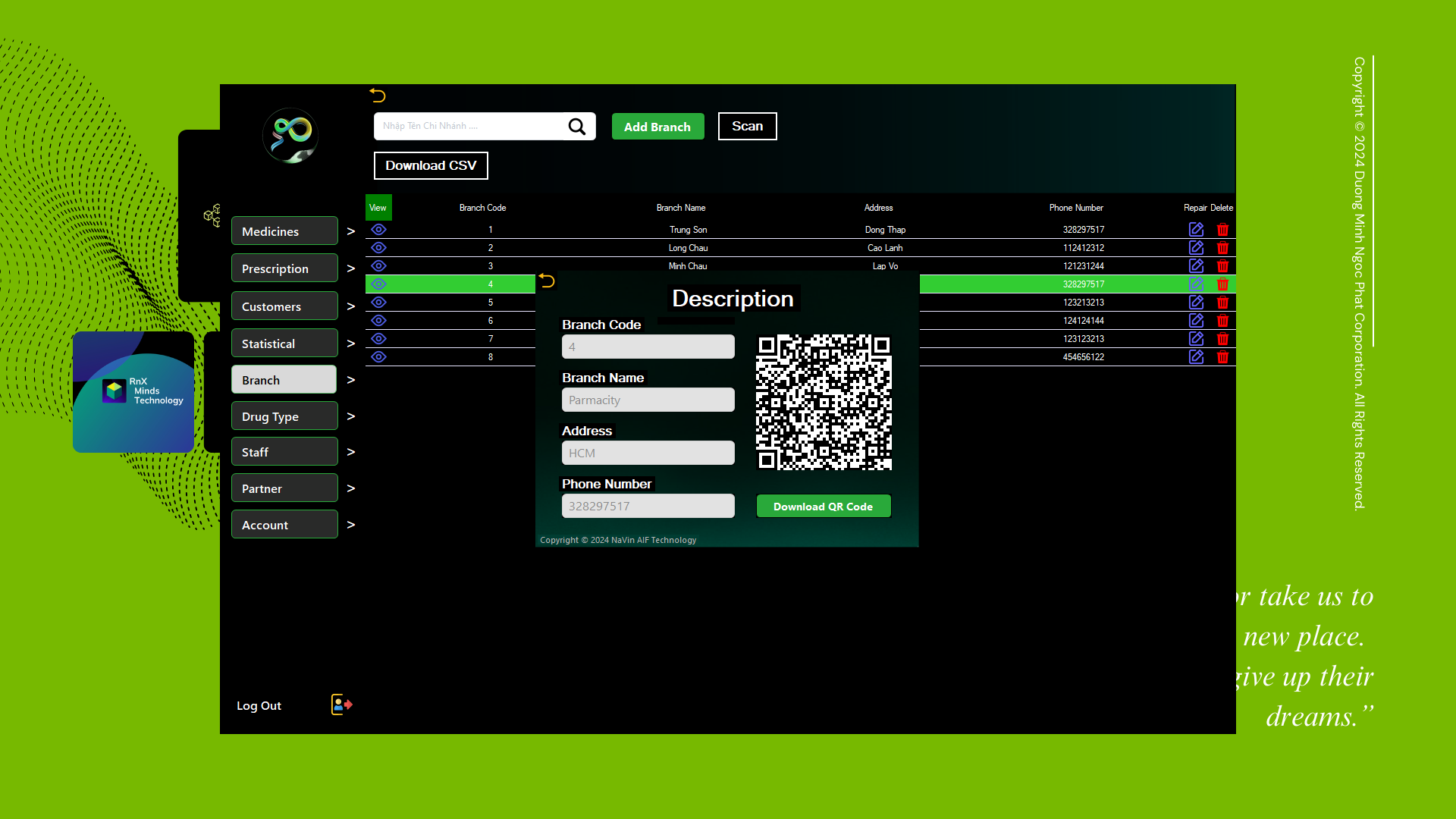Toggle the eye icon for branch code 3

[x=378, y=266]
